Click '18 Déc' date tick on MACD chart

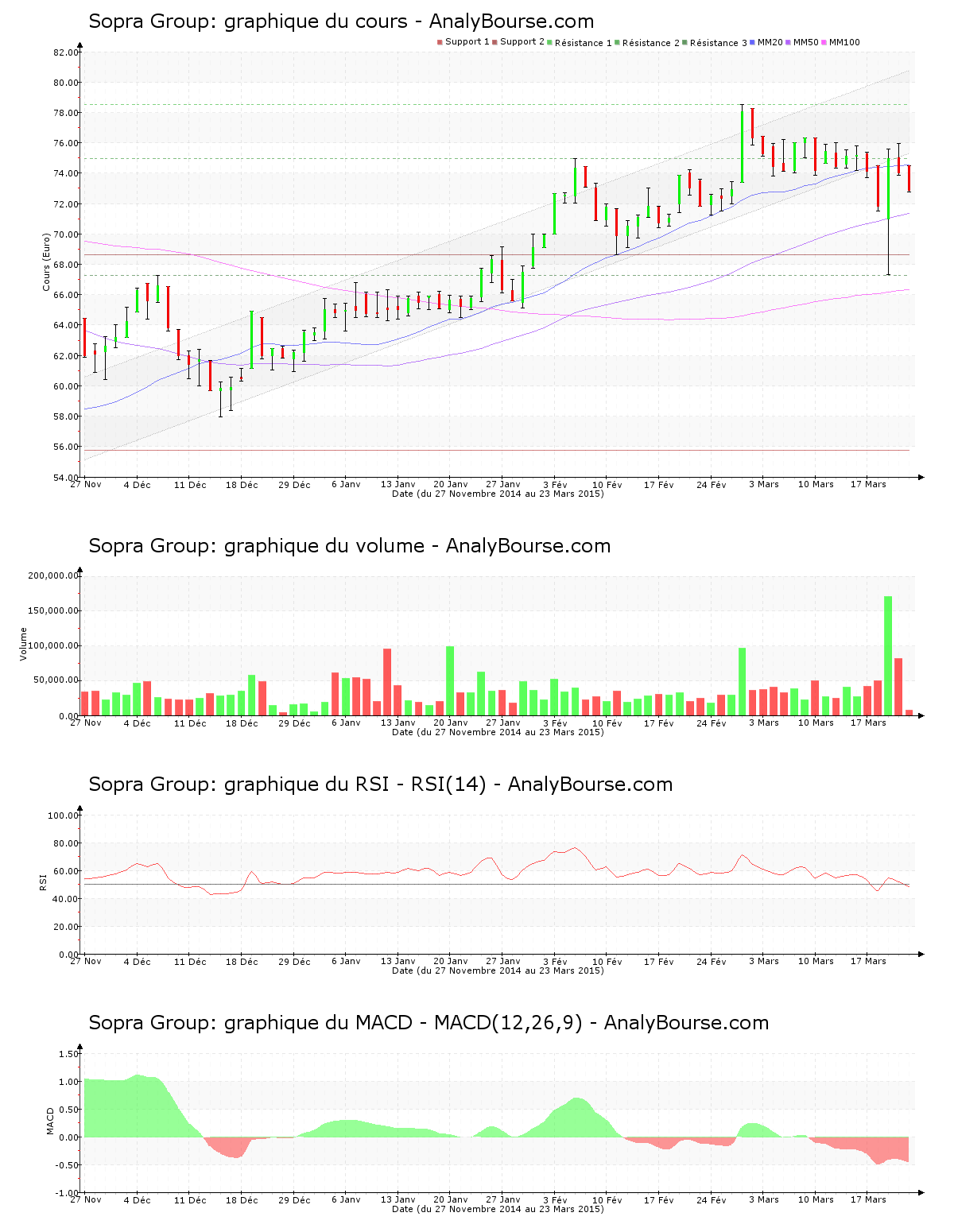[242, 1199]
